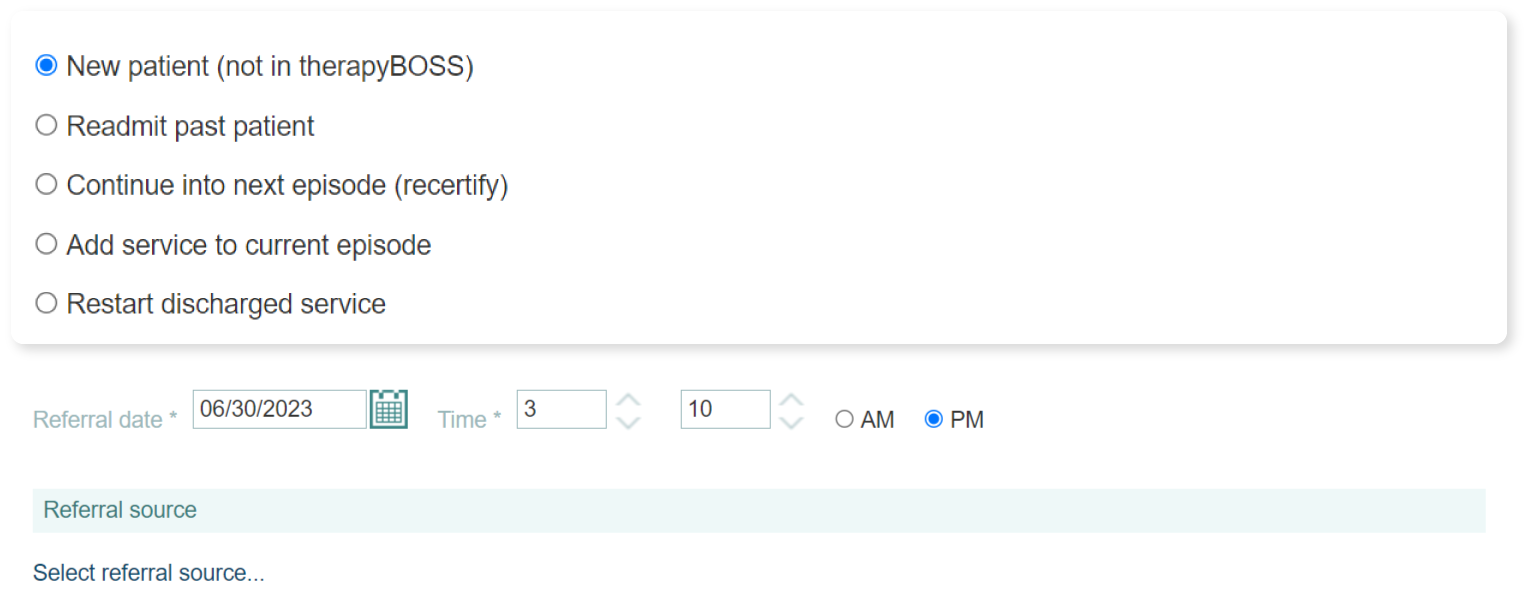
Task: Choose the Restart discharged service radio button
Action: pos(46,304)
